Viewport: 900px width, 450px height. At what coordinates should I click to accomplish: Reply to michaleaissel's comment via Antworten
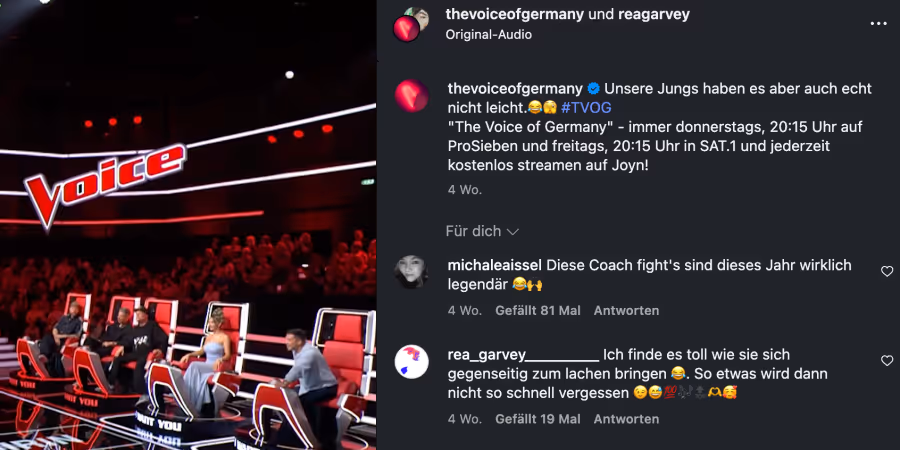626,311
